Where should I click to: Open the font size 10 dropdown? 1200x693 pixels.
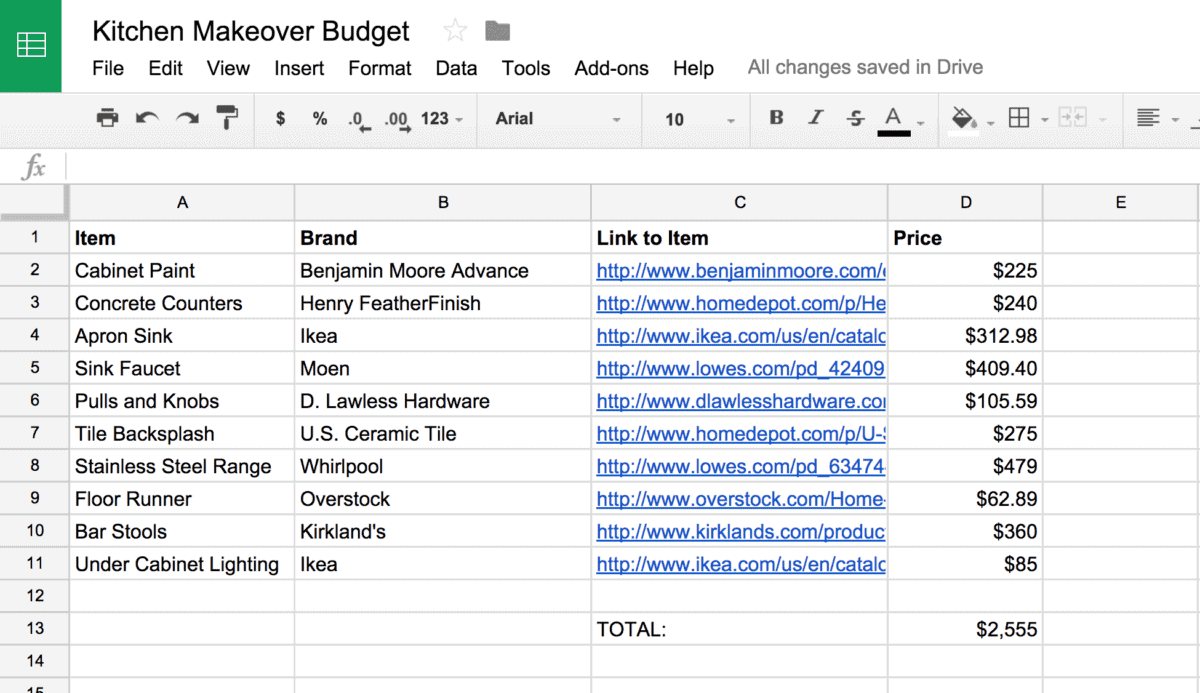click(x=700, y=119)
